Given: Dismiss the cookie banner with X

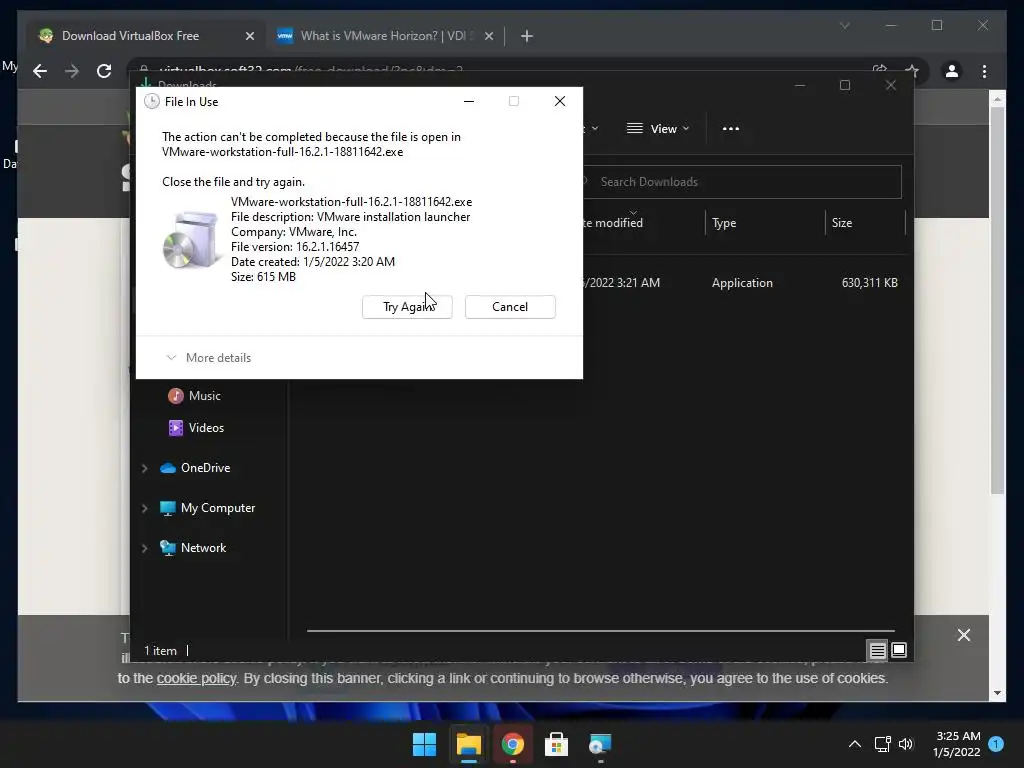Looking at the screenshot, I should [963, 635].
